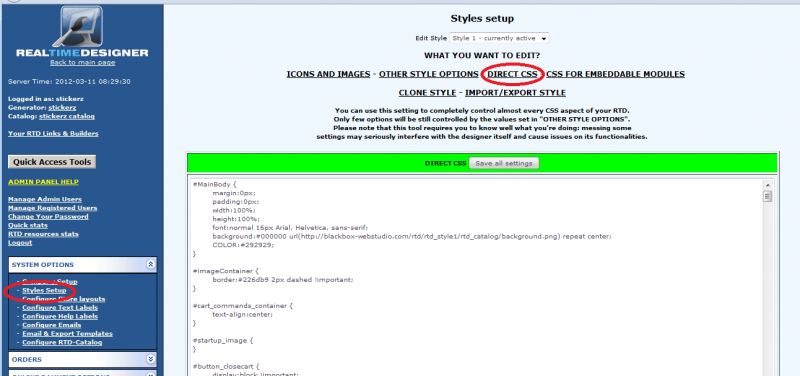This screenshot has height=376, width=800.
Task: Open Email & Export Templates link
Action: [x=67, y=334]
